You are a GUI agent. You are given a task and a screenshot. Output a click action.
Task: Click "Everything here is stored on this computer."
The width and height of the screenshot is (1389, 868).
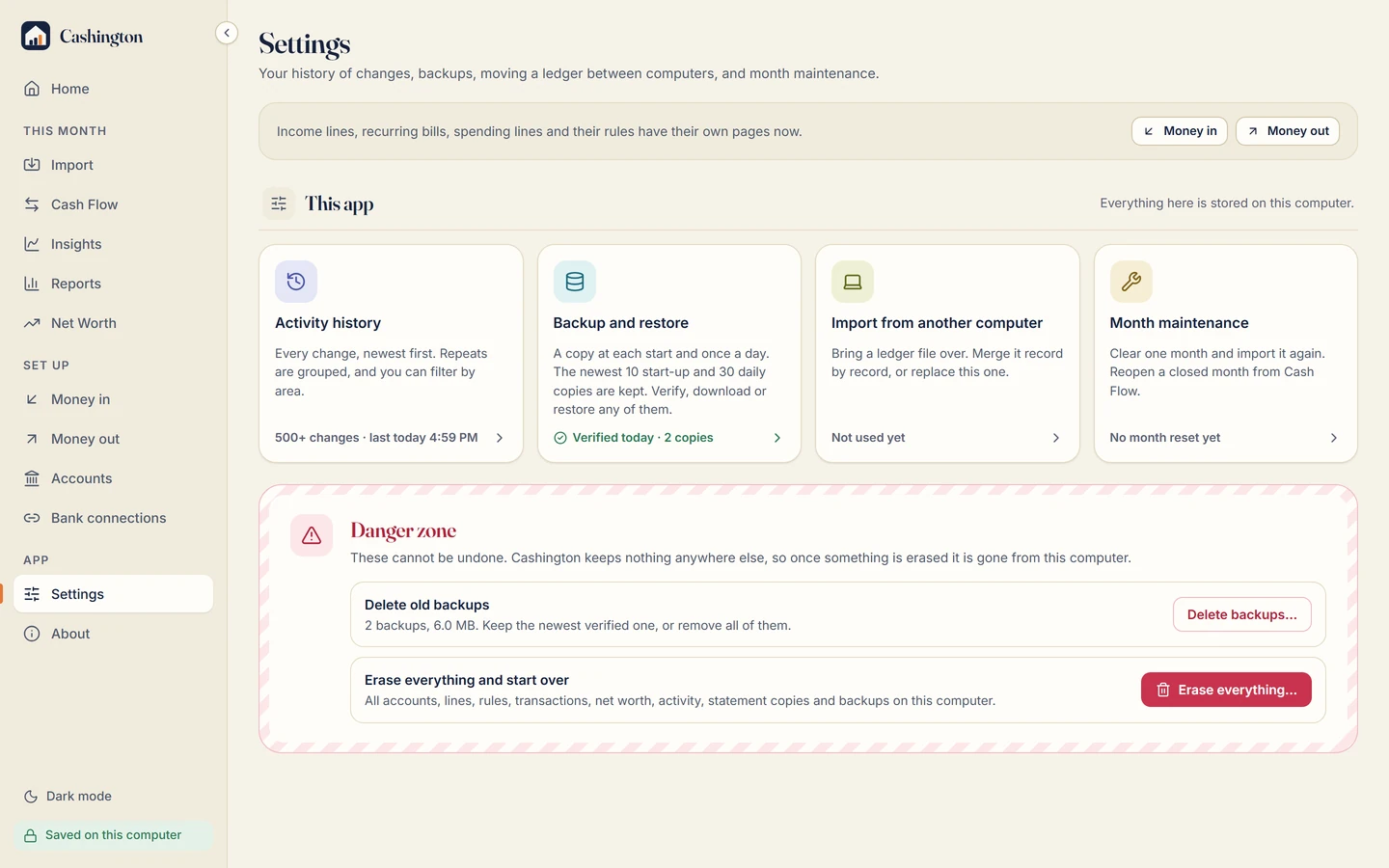point(1227,203)
